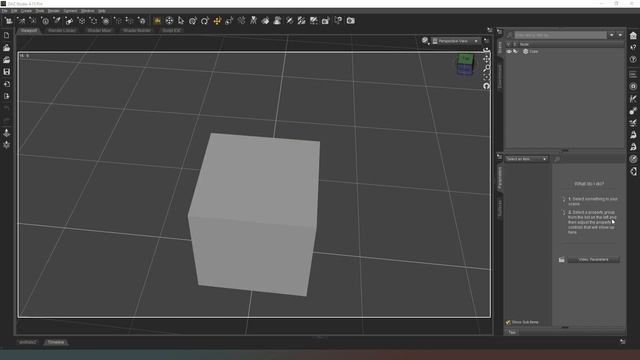Screen dimensions: 640x360
Task: Click the Open File folder icon
Action: [x=7, y=48]
